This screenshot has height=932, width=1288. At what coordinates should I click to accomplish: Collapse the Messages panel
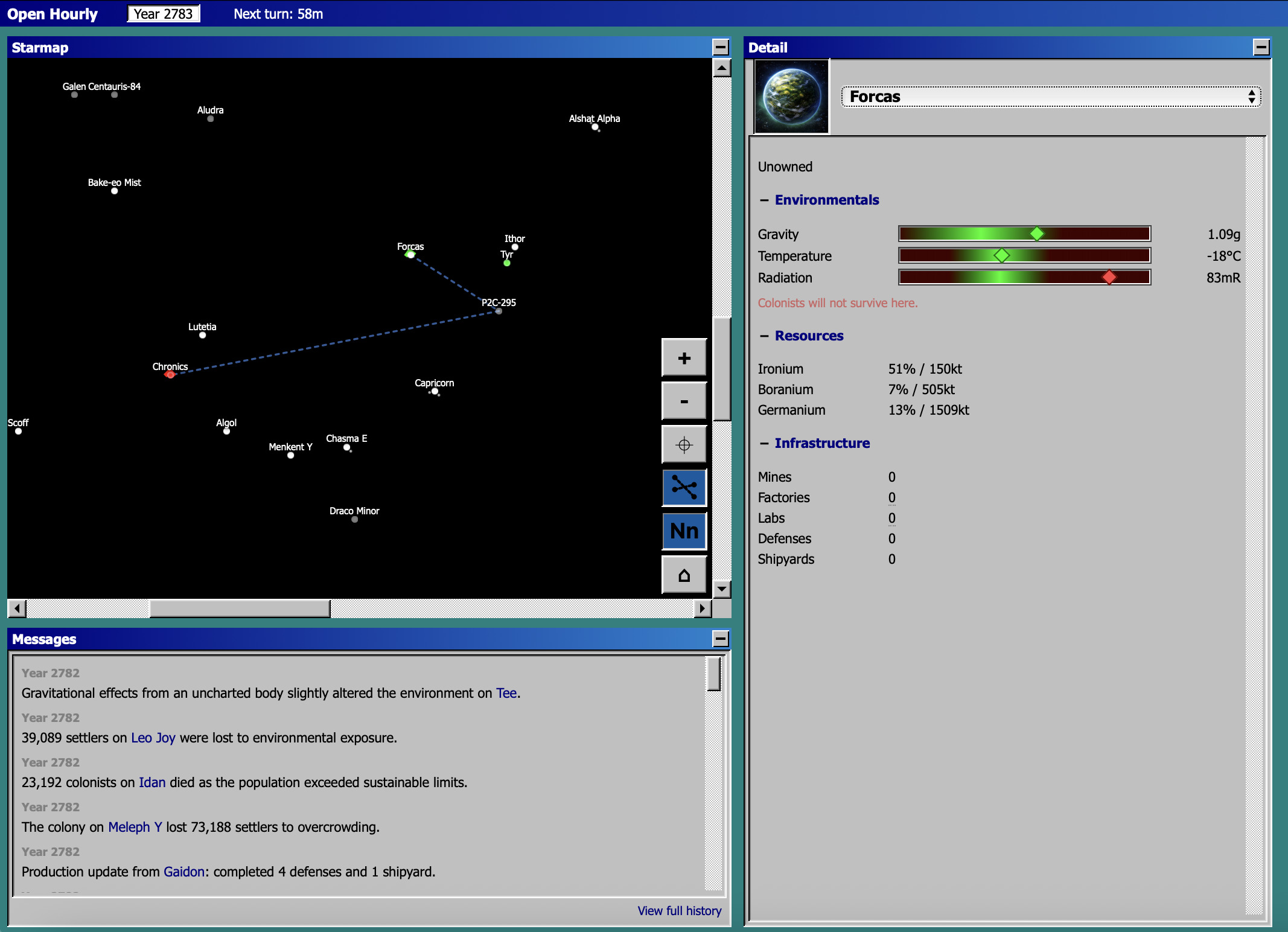pos(721,639)
